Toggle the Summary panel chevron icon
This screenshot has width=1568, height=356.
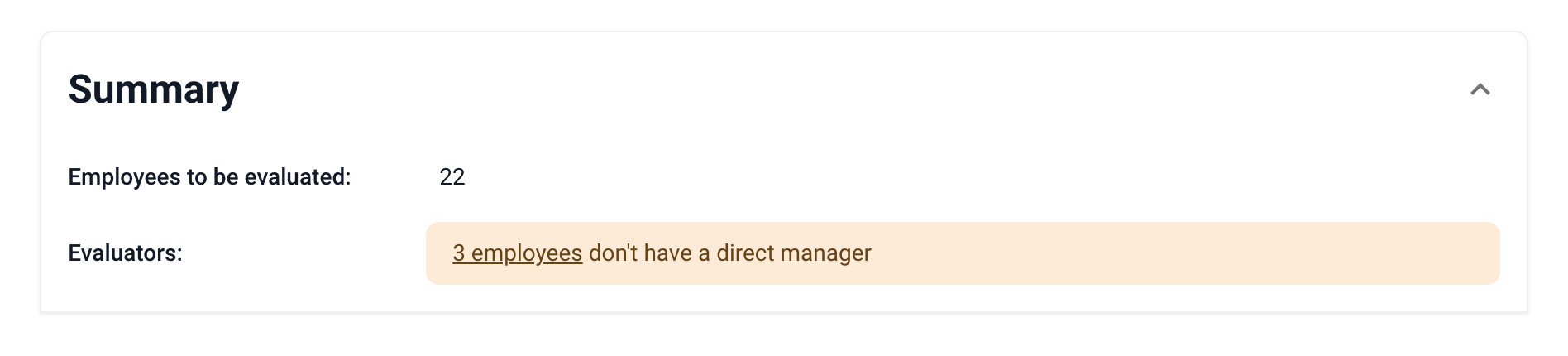(1480, 89)
